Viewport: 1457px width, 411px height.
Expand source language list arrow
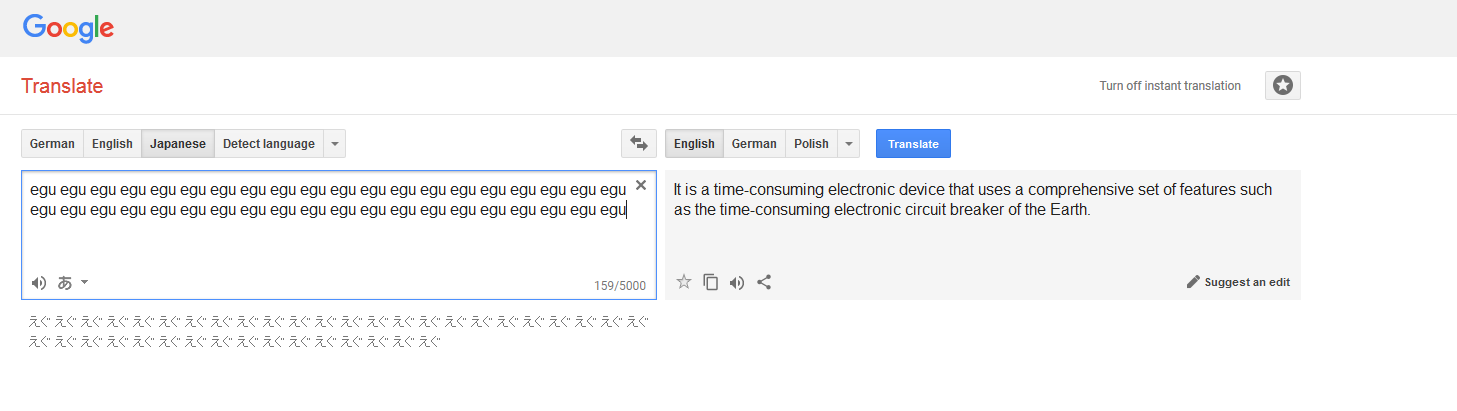(x=335, y=144)
